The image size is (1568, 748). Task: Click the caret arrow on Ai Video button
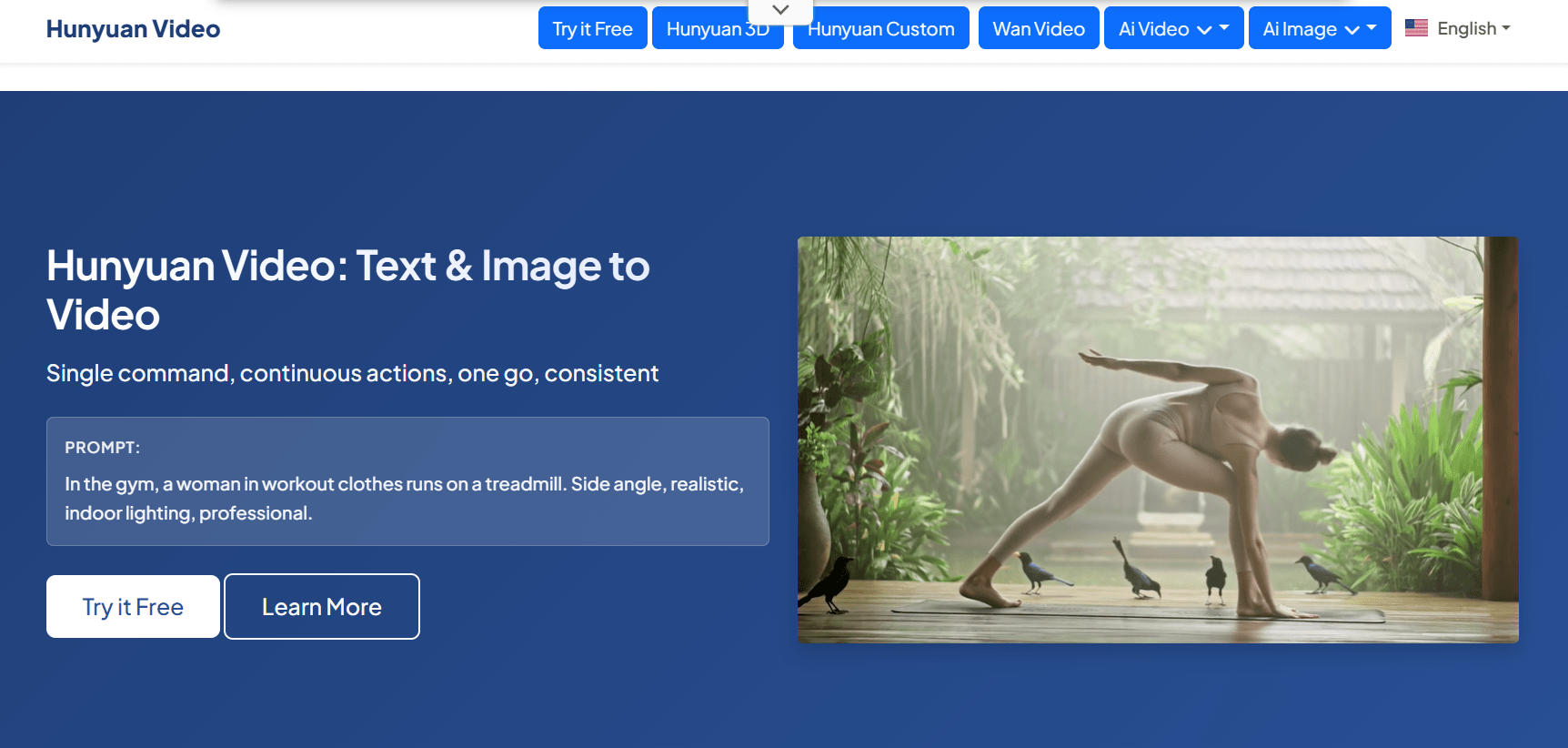click(1224, 28)
